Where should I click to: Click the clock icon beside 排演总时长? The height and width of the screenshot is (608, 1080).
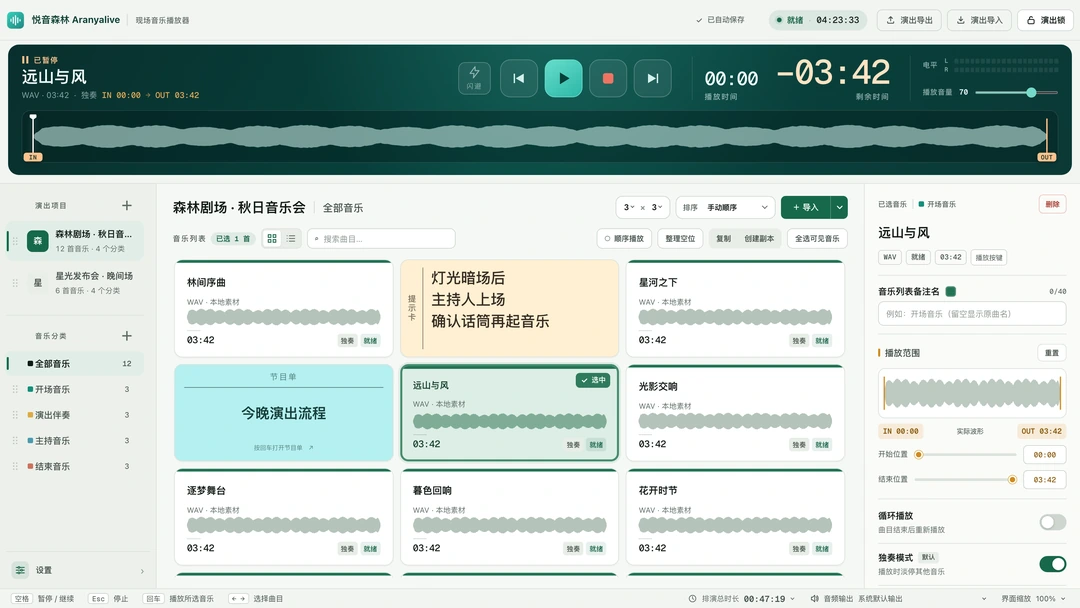692,598
